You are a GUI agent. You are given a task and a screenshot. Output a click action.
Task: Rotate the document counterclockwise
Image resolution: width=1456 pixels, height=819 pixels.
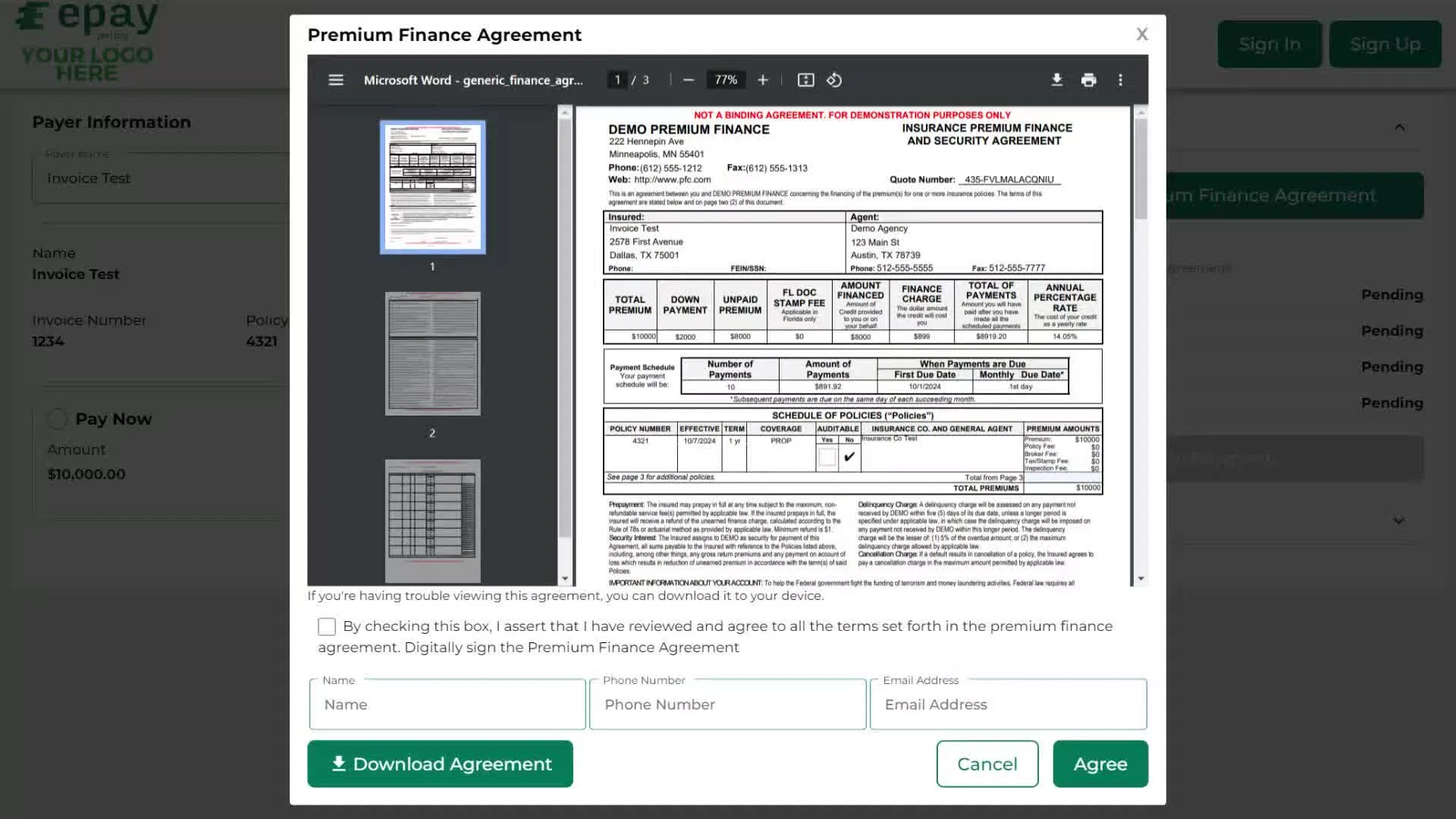[834, 80]
